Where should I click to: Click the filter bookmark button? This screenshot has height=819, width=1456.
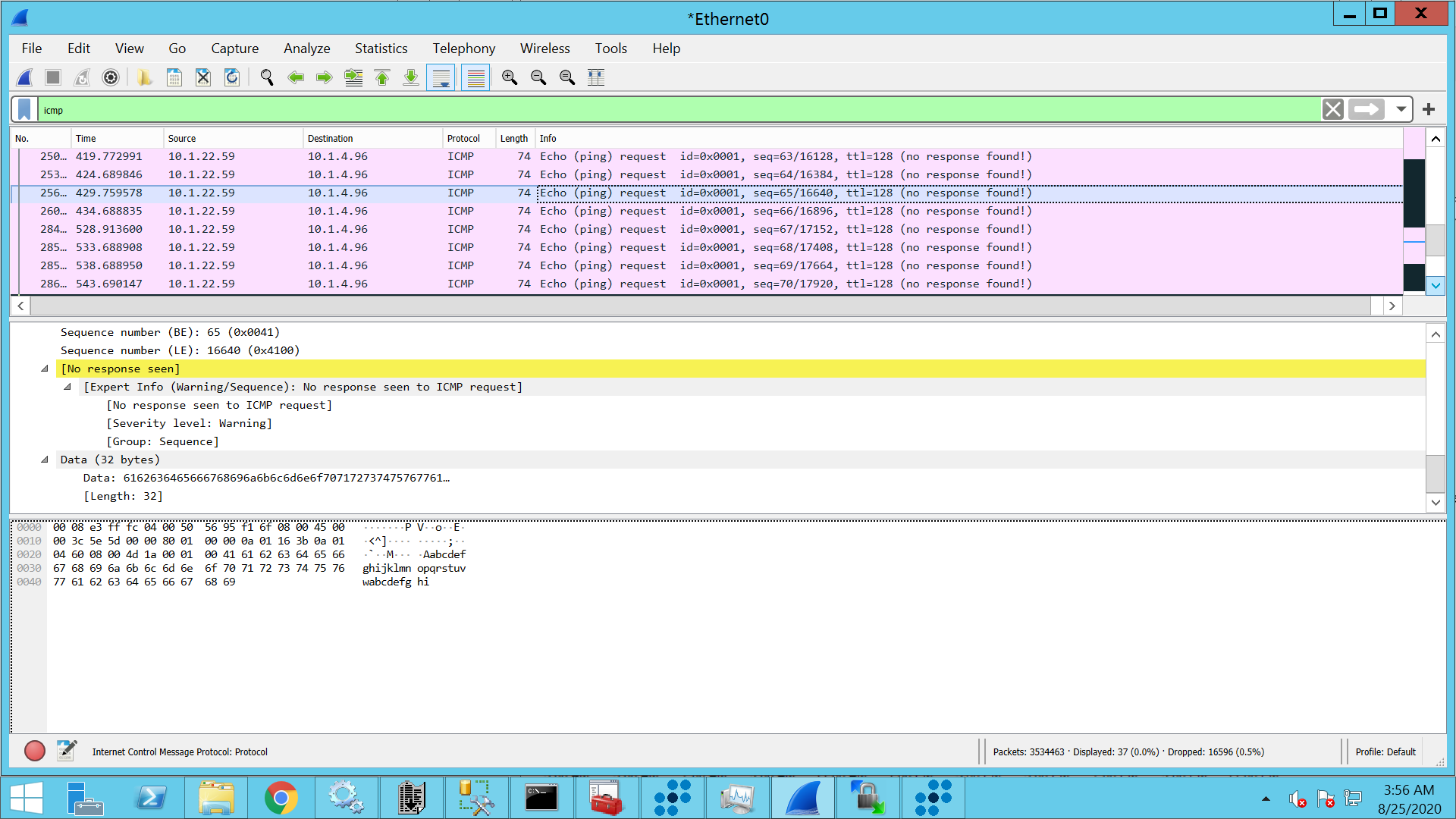[24, 110]
